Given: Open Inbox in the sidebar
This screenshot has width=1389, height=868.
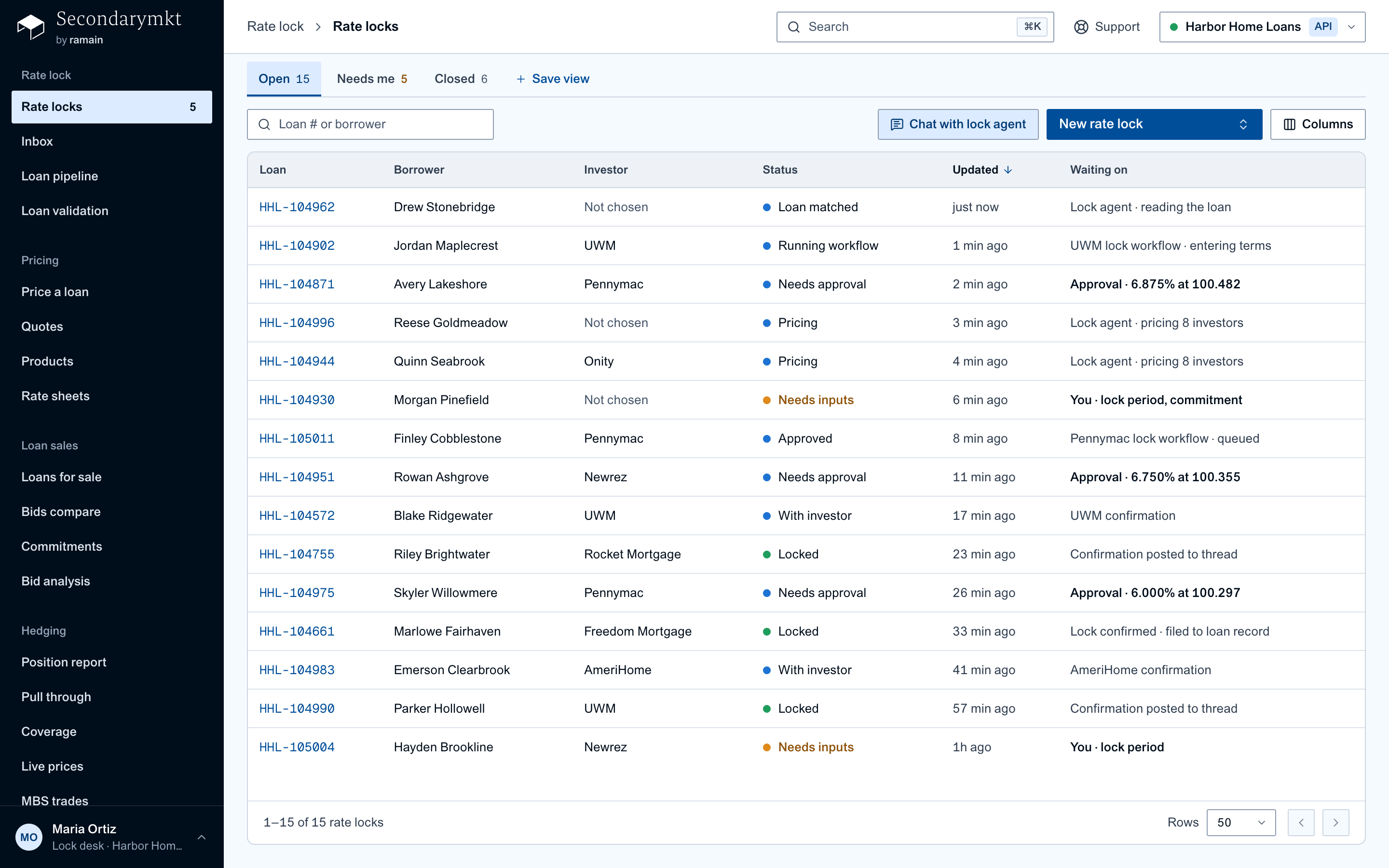Looking at the screenshot, I should point(111,141).
